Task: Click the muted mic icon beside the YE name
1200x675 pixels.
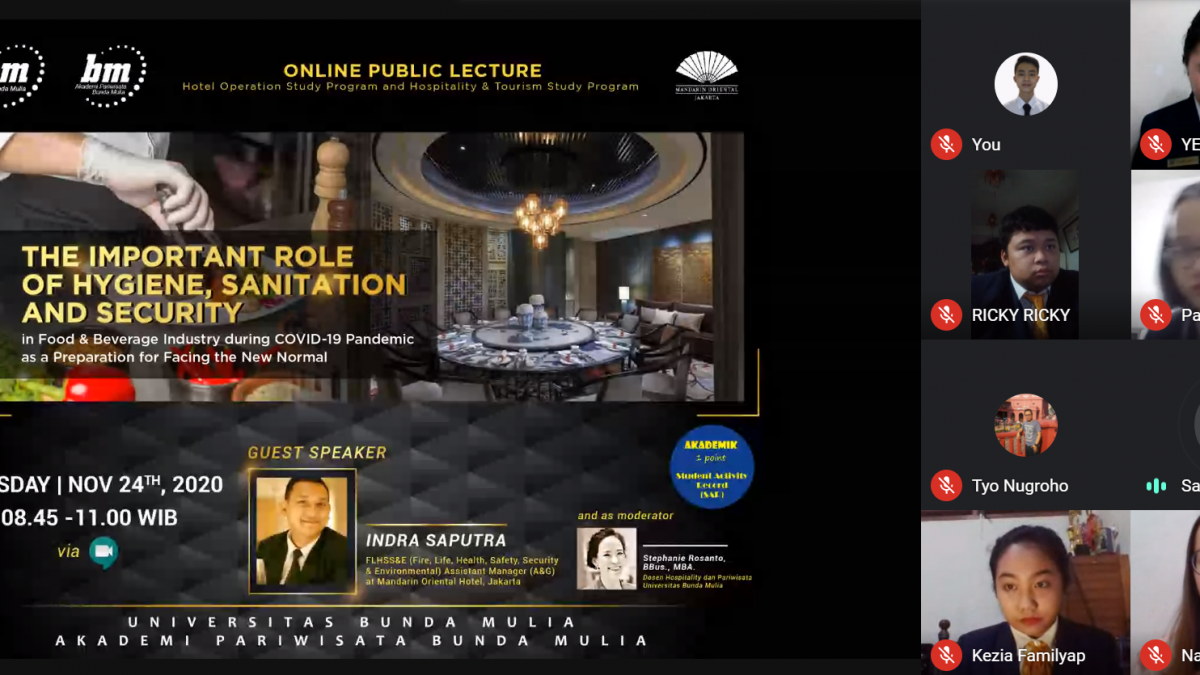Action: (1156, 144)
